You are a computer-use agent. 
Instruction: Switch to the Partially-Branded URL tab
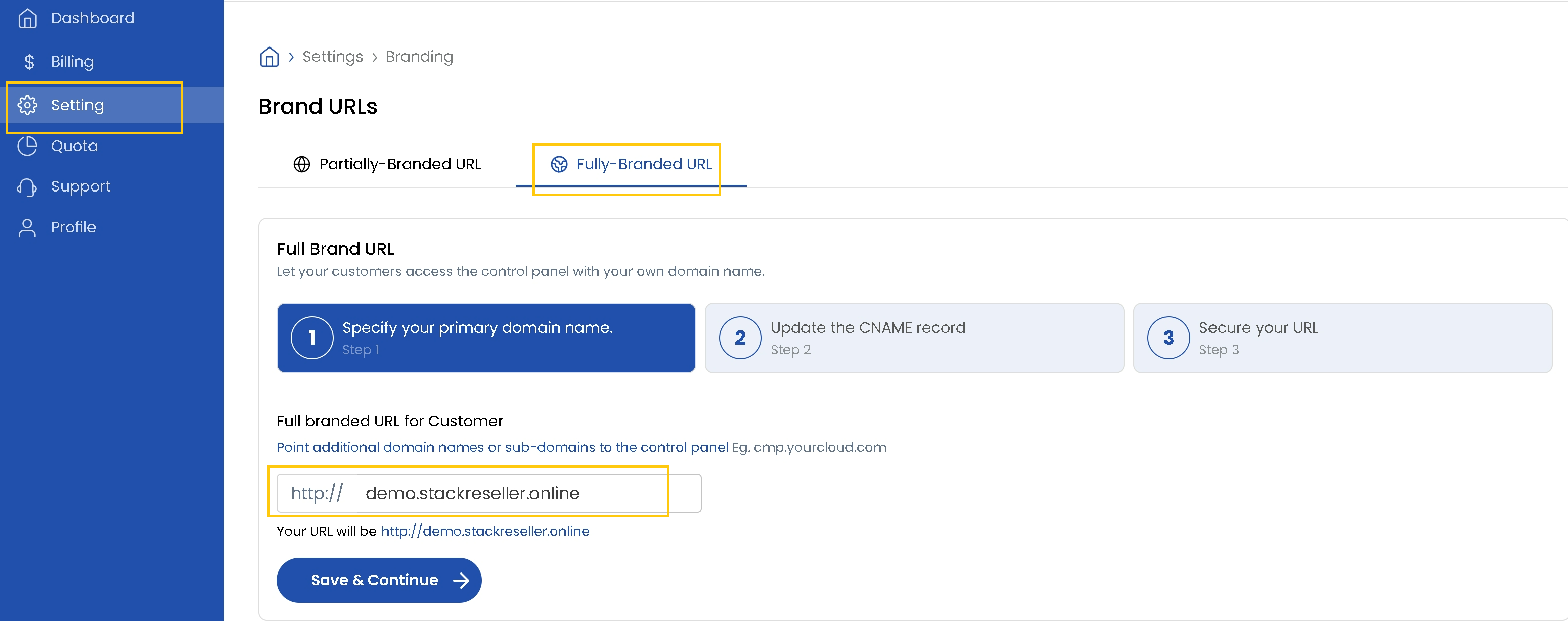click(x=400, y=164)
